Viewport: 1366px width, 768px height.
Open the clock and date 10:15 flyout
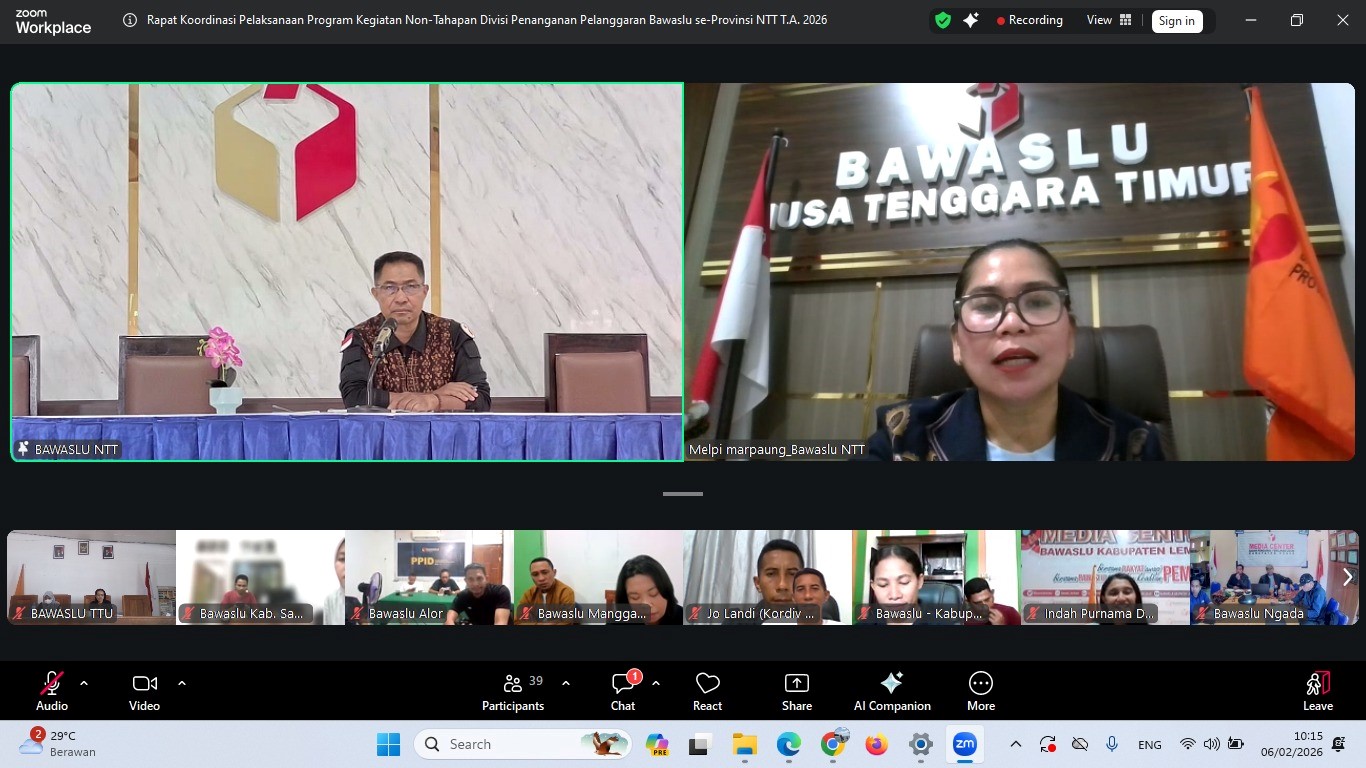1292,744
